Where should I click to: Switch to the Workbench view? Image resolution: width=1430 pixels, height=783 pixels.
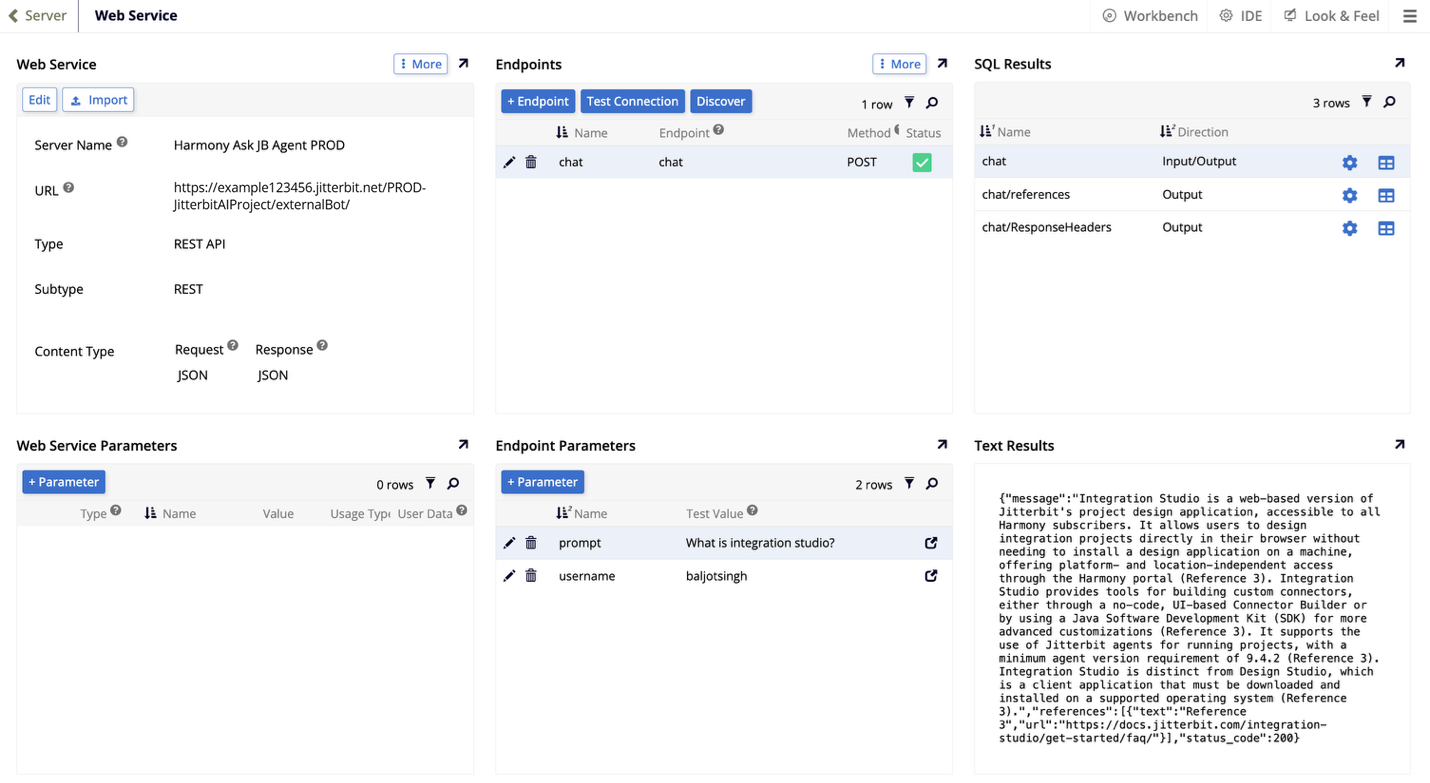click(1150, 16)
